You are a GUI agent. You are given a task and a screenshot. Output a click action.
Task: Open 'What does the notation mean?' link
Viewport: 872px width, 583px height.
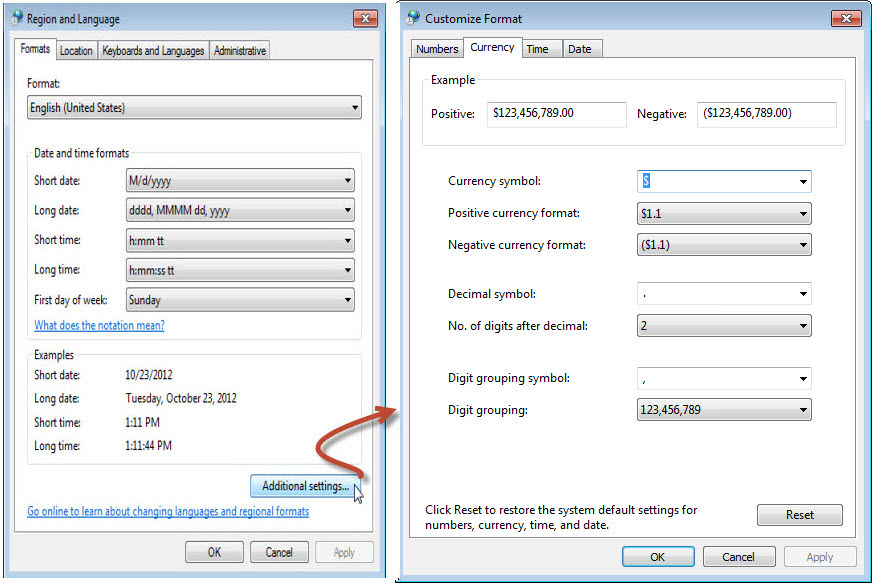click(x=99, y=326)
